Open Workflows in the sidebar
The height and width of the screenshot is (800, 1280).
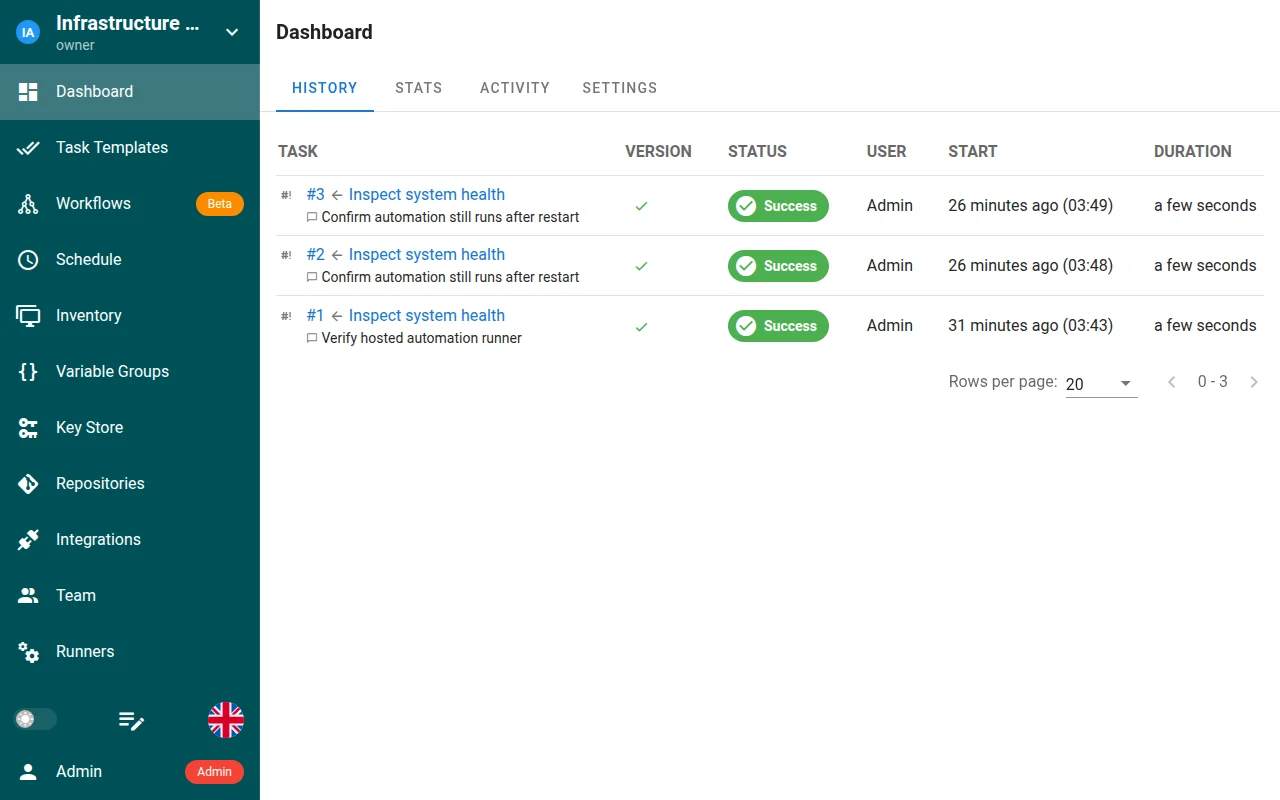tap(130, 204)
